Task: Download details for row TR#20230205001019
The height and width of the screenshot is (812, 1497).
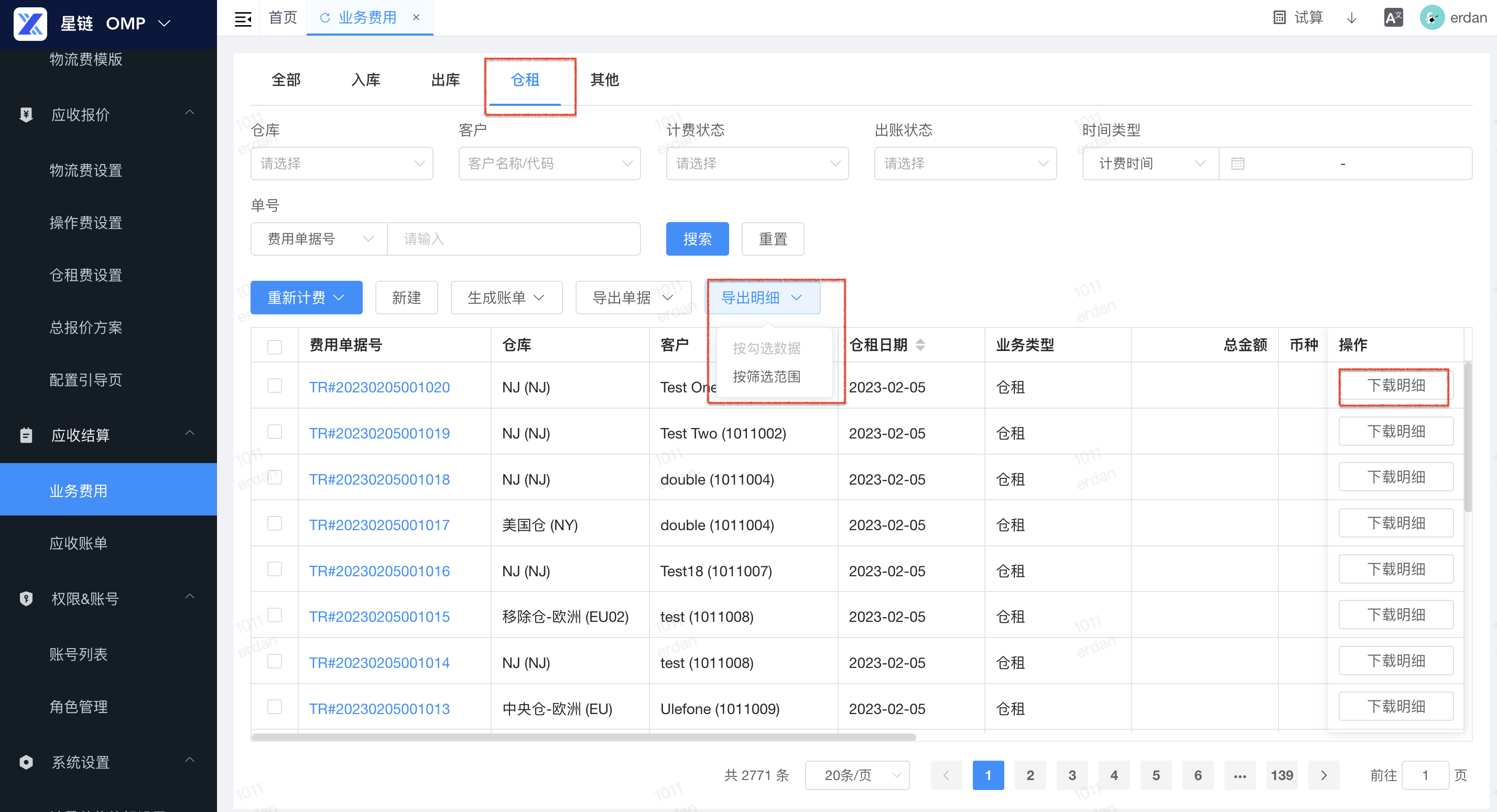Action: 1396,432
